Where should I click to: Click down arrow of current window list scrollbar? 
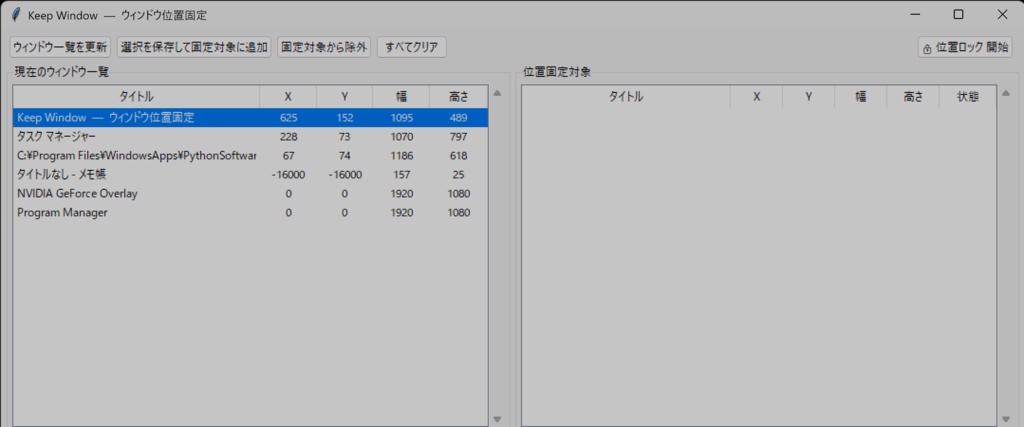click(497, 419)
